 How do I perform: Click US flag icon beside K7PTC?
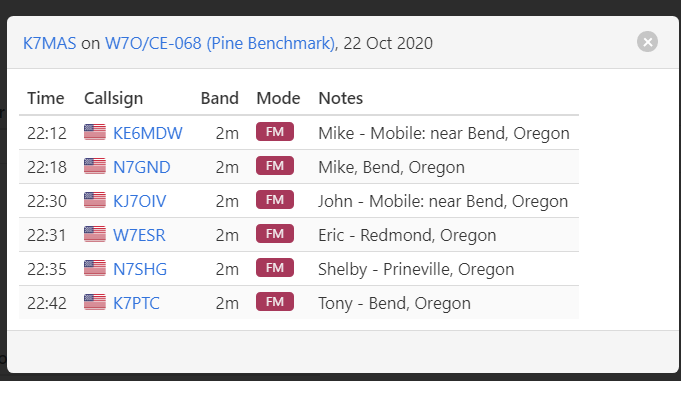pos(95,302)
